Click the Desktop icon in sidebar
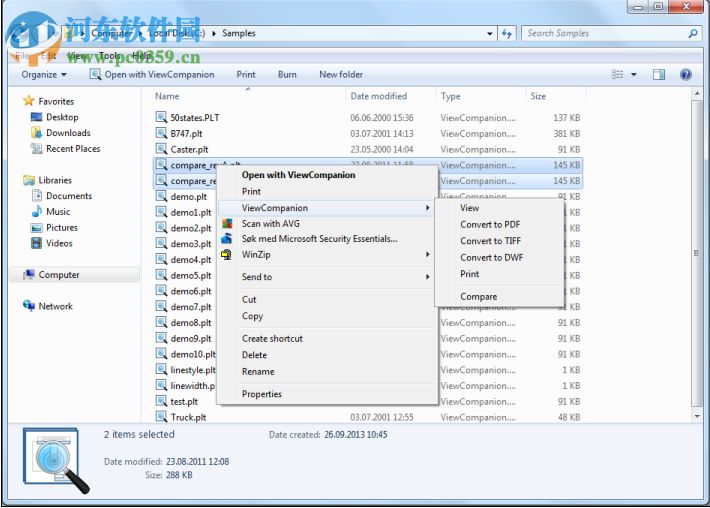The height and width of the screenshot is (508, 710). pyautogui.click(x=36, y=117)
